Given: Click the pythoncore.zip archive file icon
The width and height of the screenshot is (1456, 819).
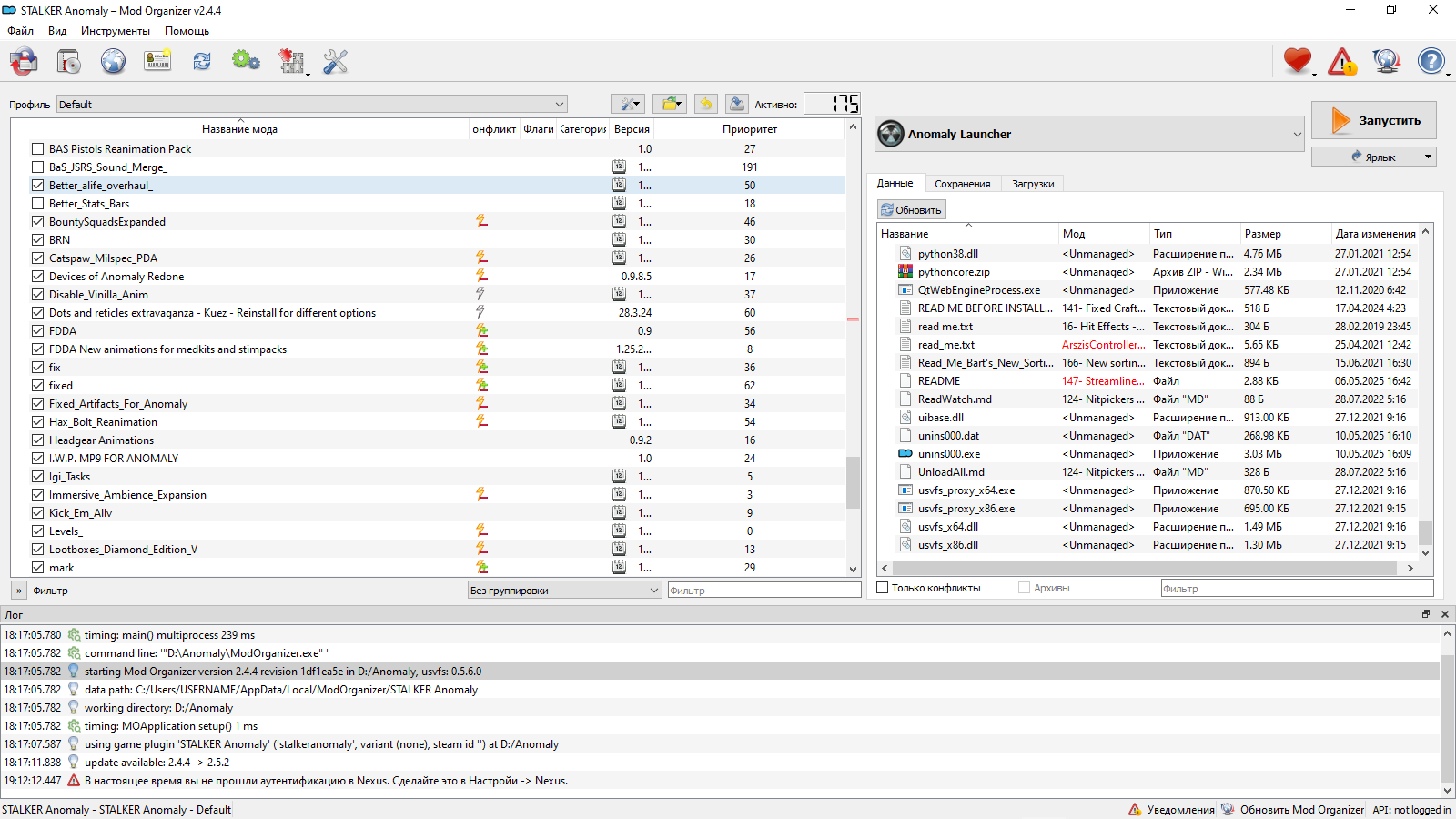Looking at the screenshot, I should coord(905,272).
